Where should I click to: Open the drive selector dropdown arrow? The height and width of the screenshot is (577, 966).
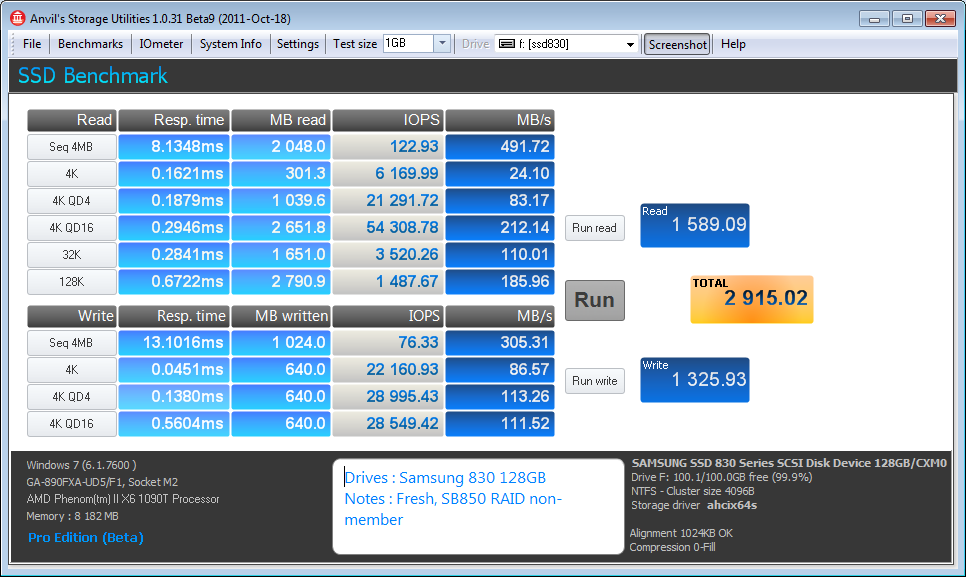[x=630, y=44]
